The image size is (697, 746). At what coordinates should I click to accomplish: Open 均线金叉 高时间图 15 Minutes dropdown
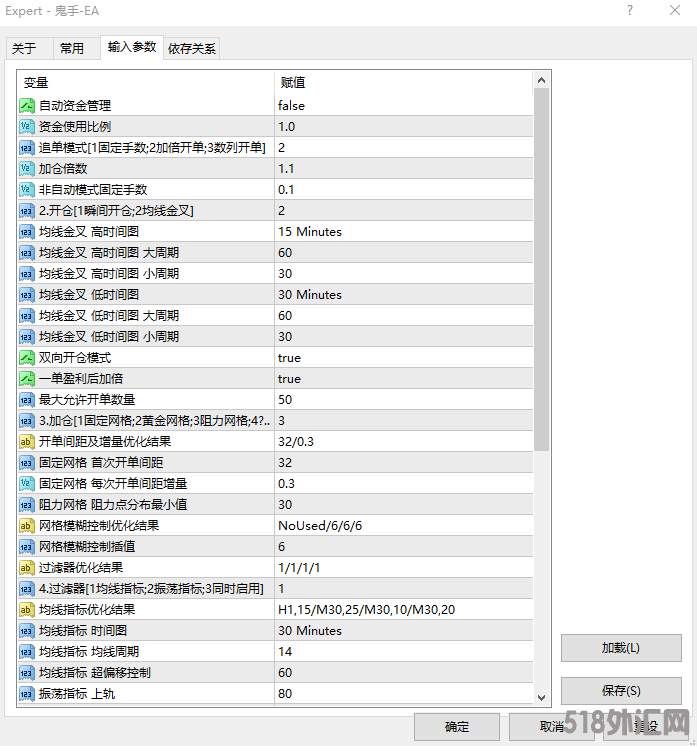click(x=400, y=231)
